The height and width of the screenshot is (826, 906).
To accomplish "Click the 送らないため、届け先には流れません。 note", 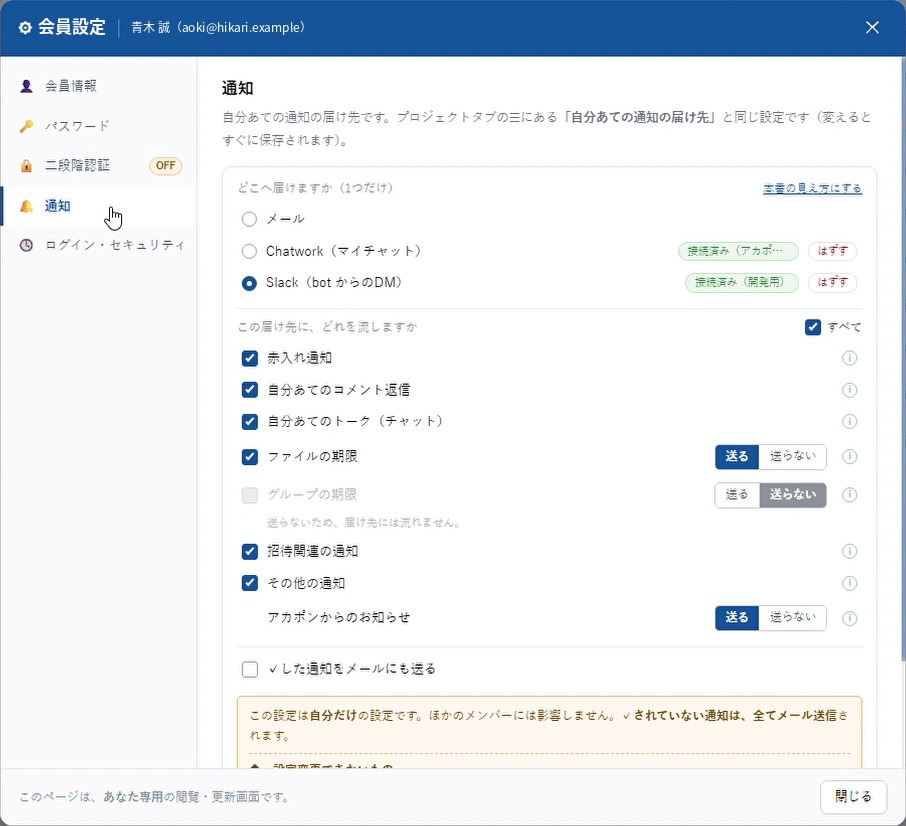I will 364,523.
